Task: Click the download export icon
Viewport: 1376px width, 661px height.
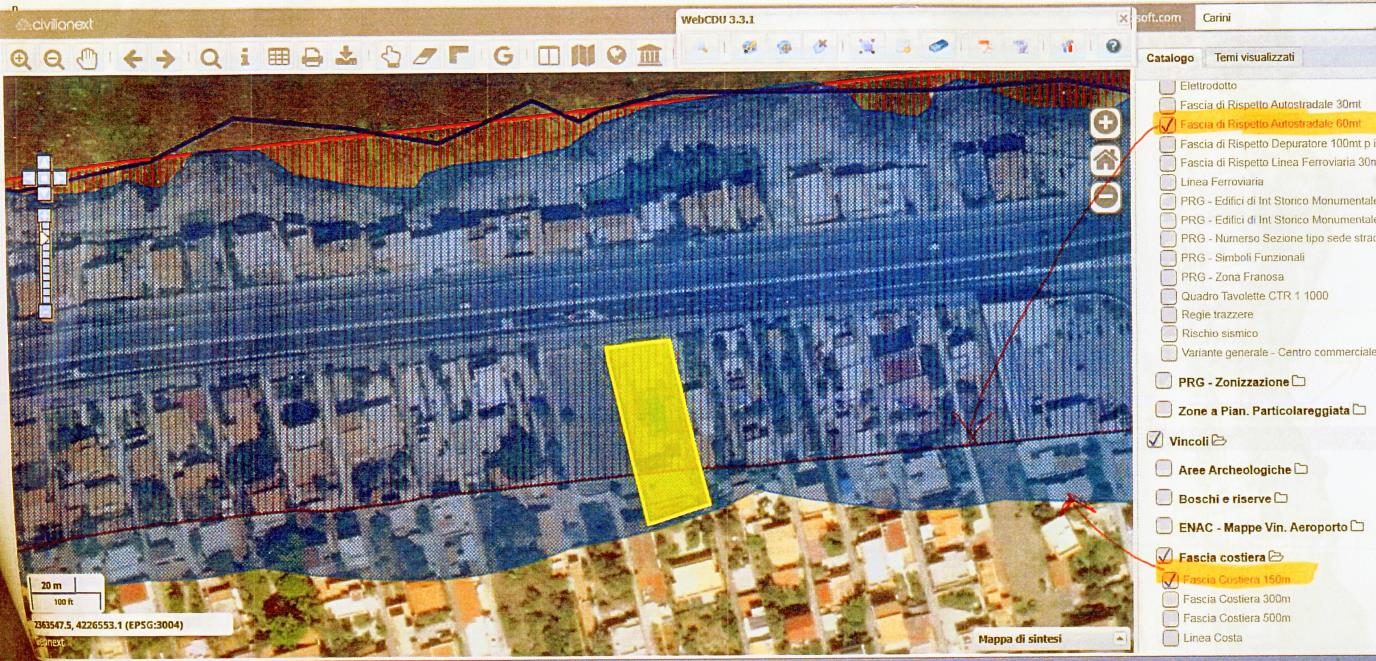Action: pos(346,56)
